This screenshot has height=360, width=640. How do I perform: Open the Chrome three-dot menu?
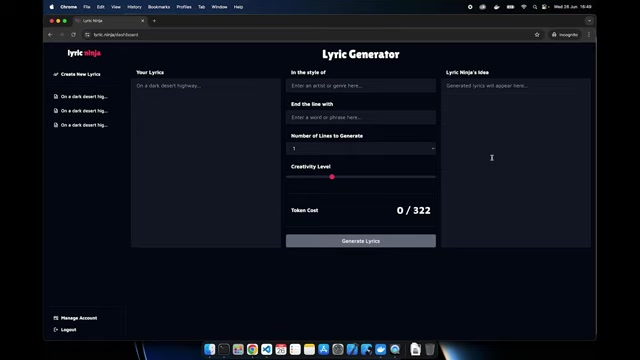point(589,35)
